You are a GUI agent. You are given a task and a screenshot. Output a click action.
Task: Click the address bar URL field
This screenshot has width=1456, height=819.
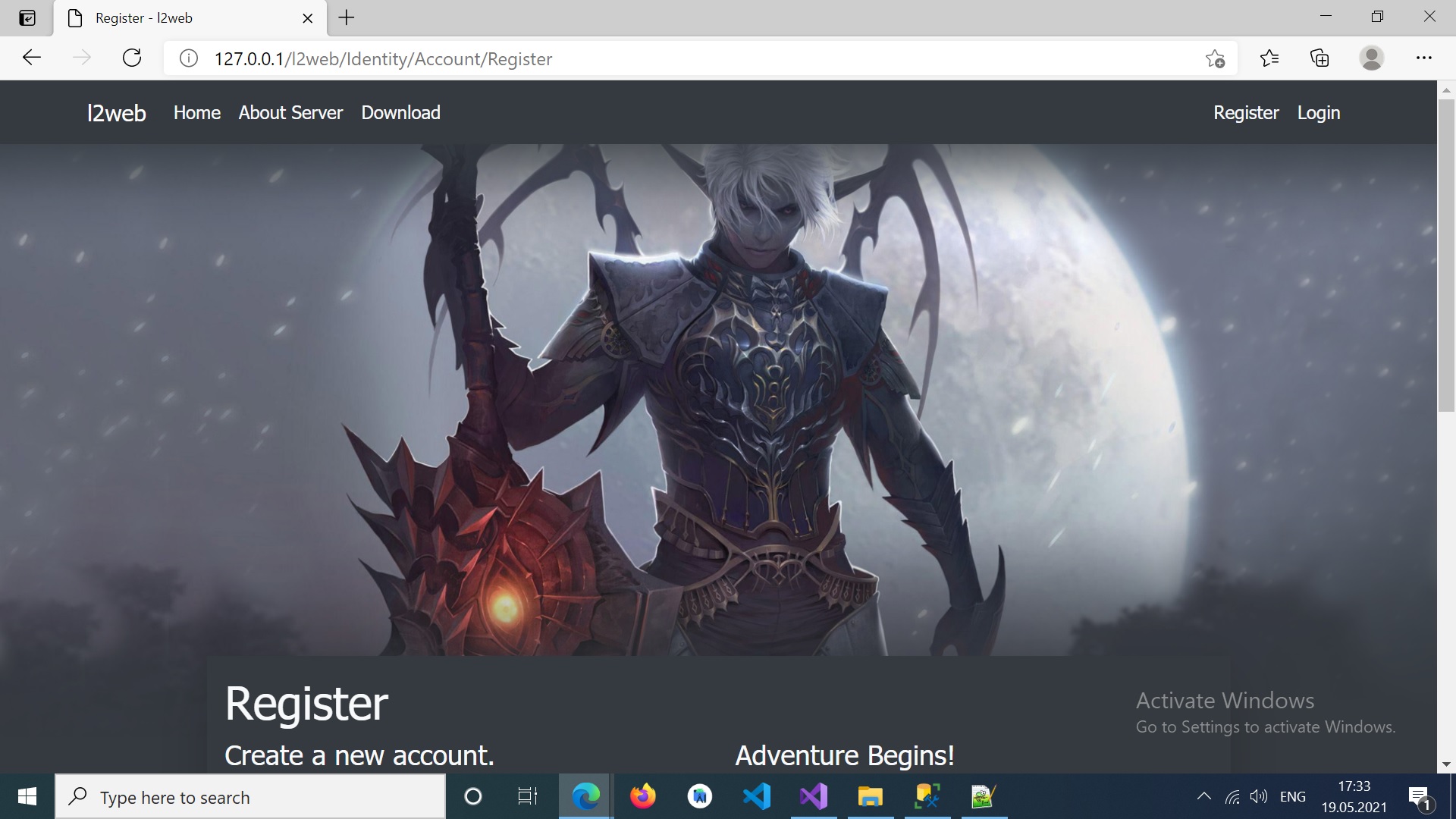point(682,58)
